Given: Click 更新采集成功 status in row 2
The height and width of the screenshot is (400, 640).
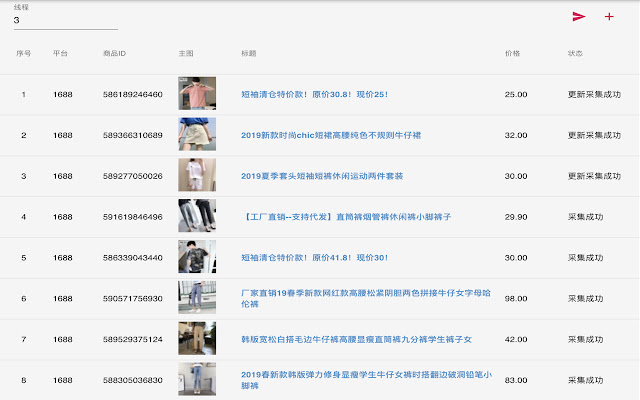Looking at the screenshot, I should pyautogui.click(x=594, y=135).
